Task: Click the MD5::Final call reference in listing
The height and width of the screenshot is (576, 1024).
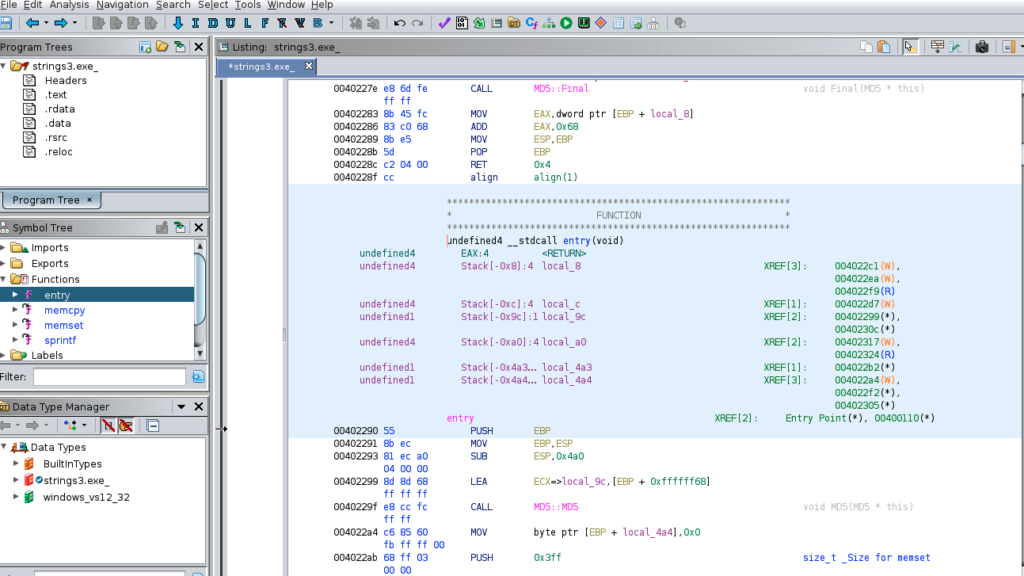Action: point(561,89)
